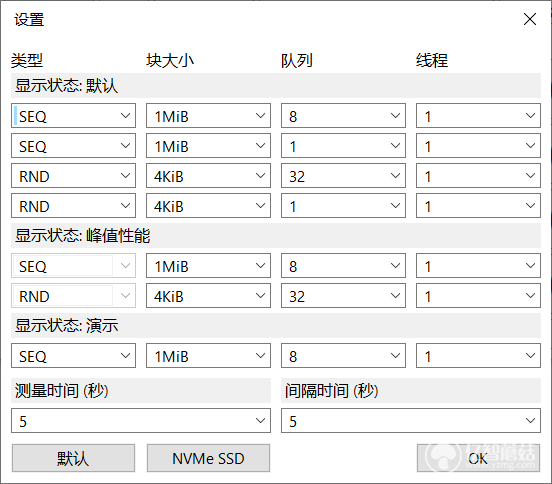The height and width of the screenshot is (484, 552).
Task: Expand demo row SEQ type dropdown
Action: [73, 356]
